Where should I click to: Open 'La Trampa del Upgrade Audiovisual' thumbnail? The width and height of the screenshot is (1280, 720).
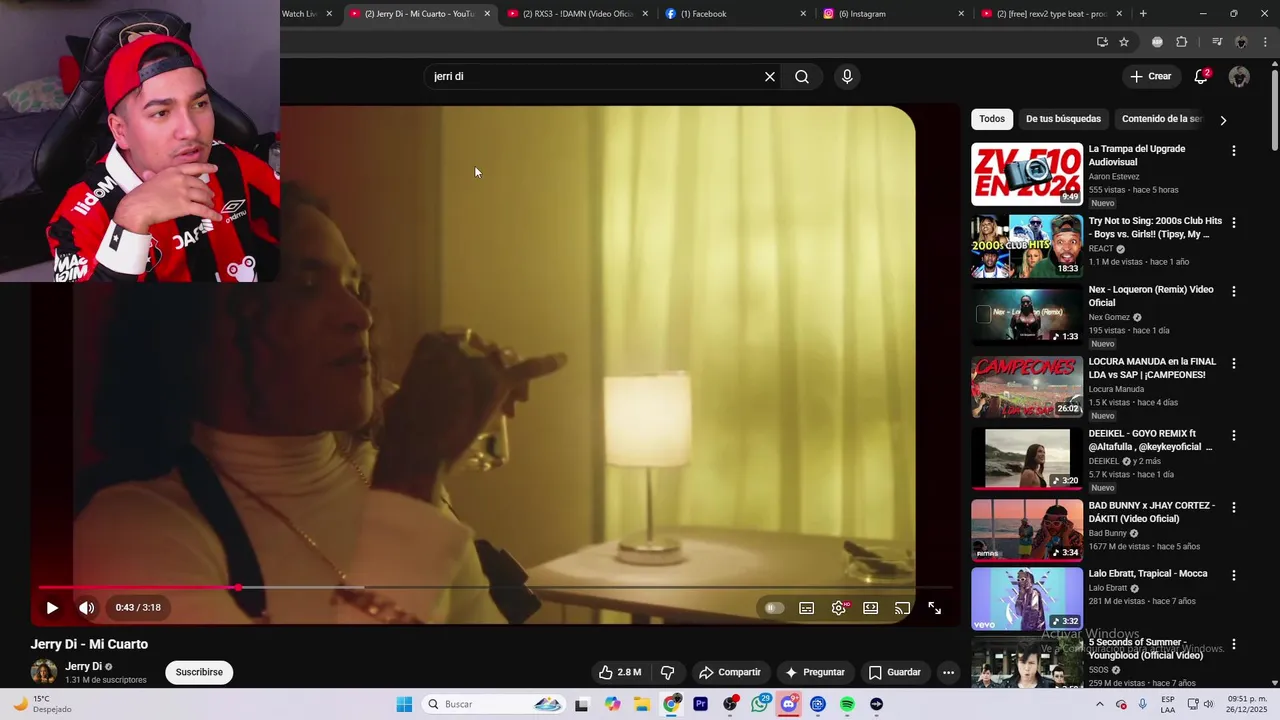coord(1027,174)
